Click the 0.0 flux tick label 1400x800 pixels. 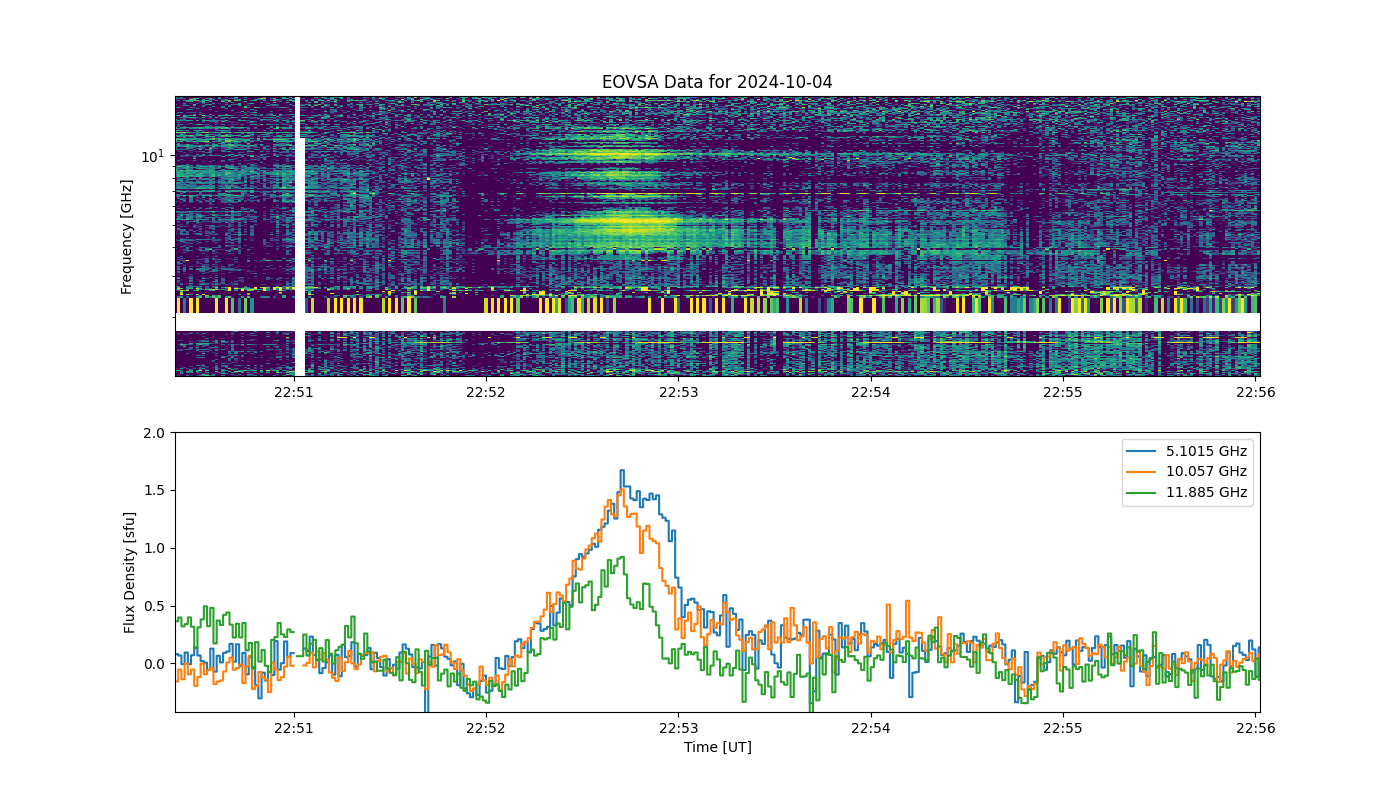click(x=154, y=664)
